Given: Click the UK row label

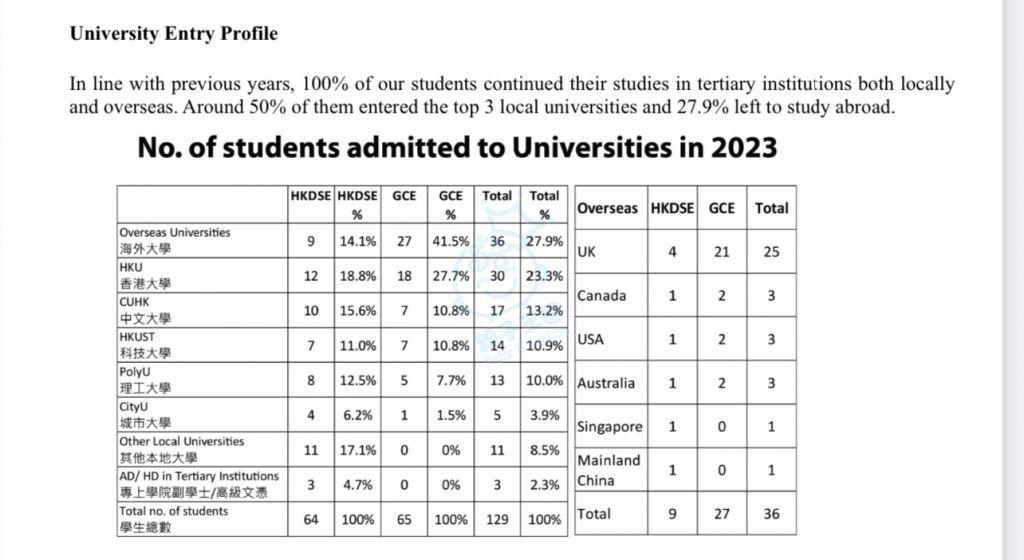Looking at the screenshot, I should click(x=586, y=252).
